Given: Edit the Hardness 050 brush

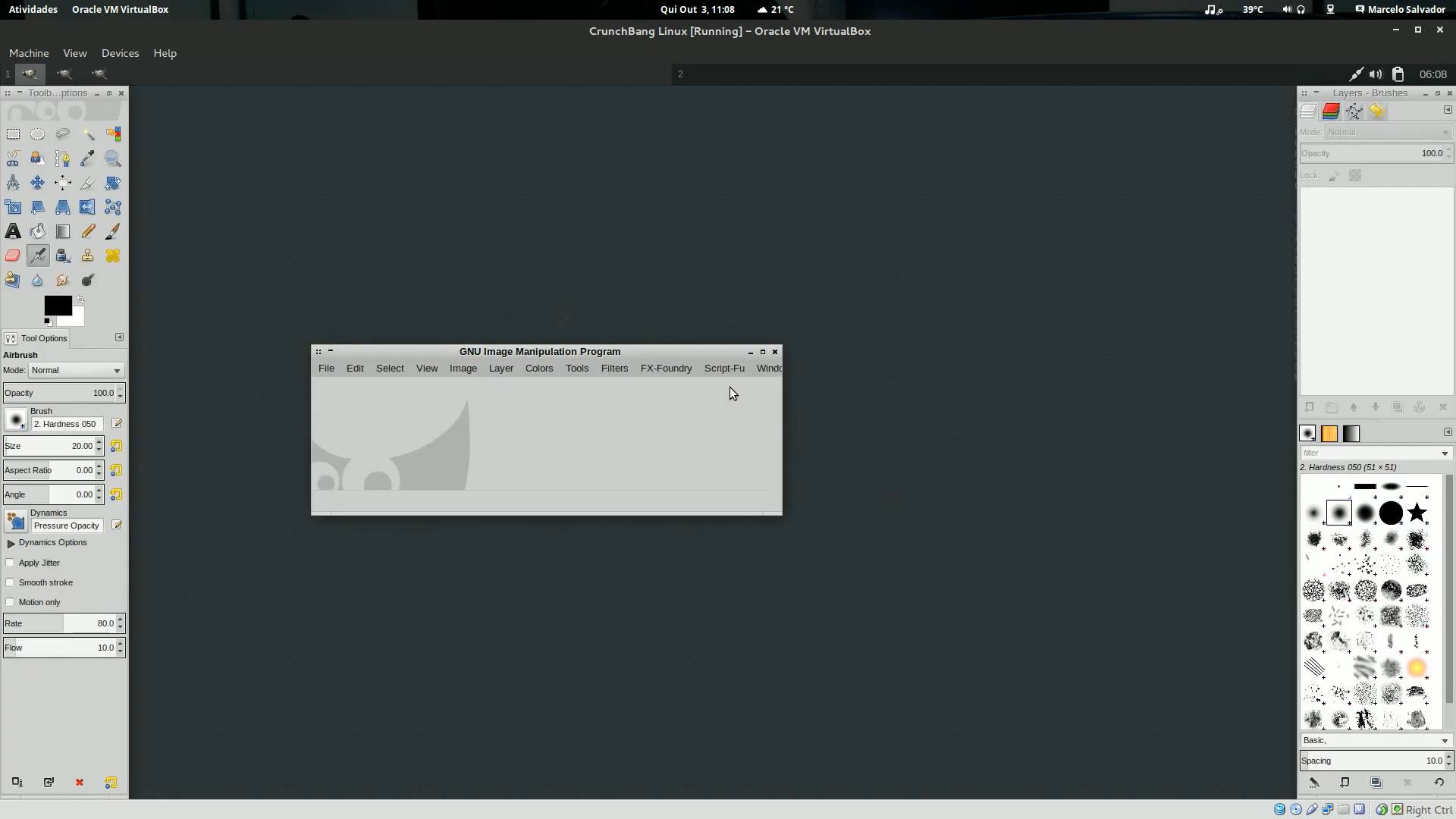Looking at the screenshot, I should point(117,423).
